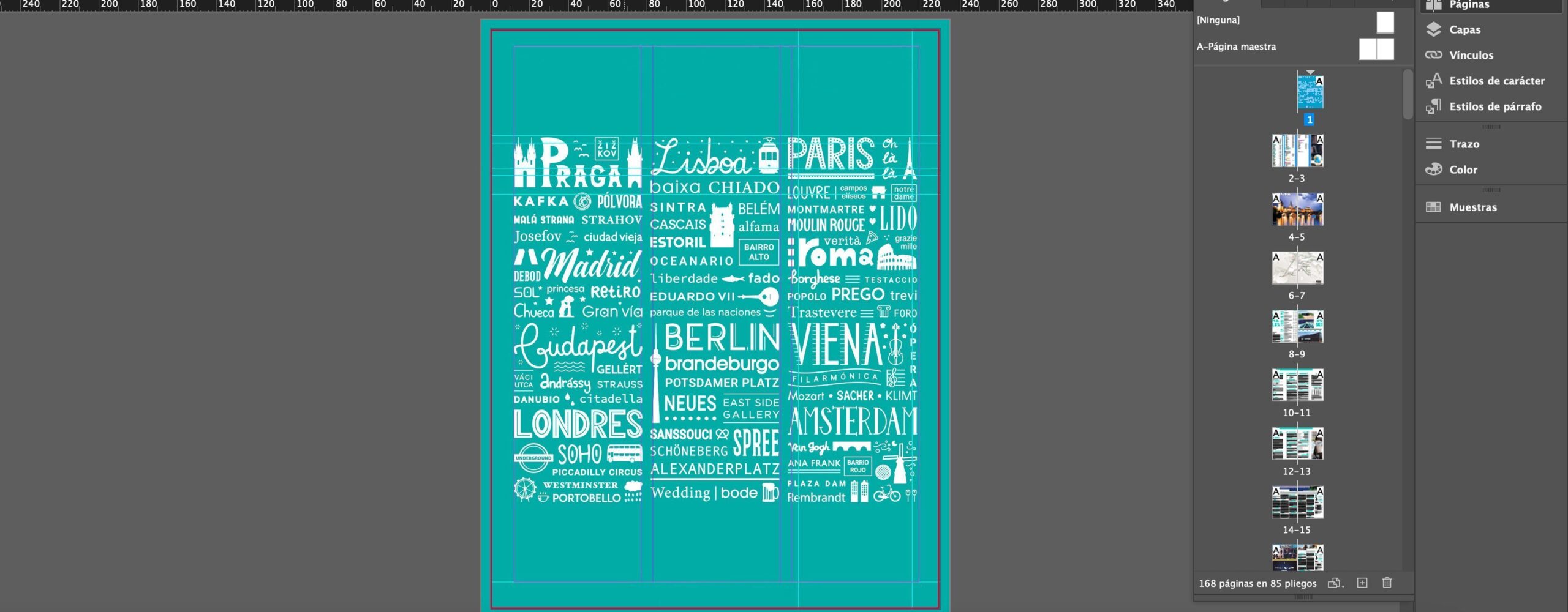
Task: Select the spread 8-9 thumbnail
Action: tap(1297, 326)
